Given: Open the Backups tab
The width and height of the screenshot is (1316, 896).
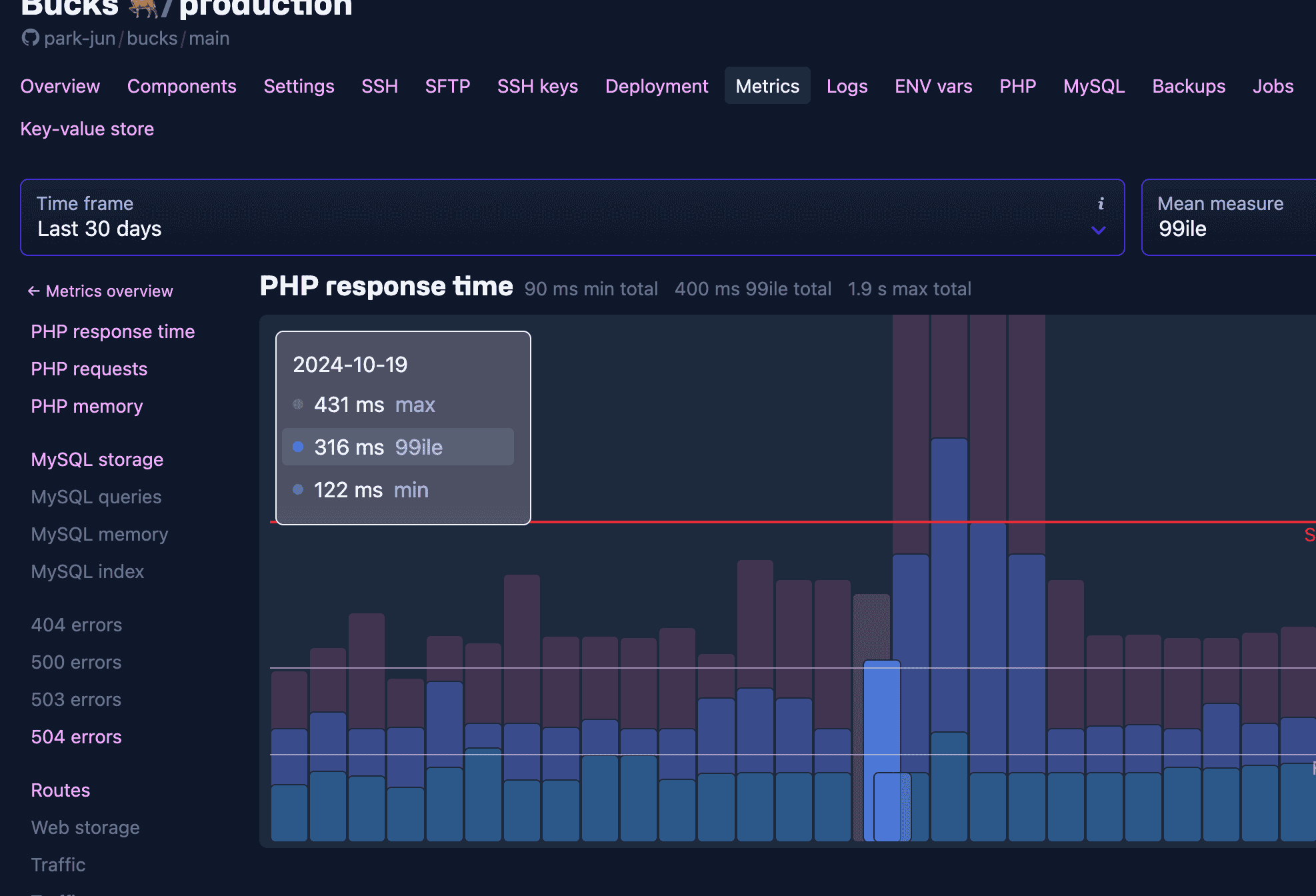Looking at the screenshot, I should [1189, 85].
